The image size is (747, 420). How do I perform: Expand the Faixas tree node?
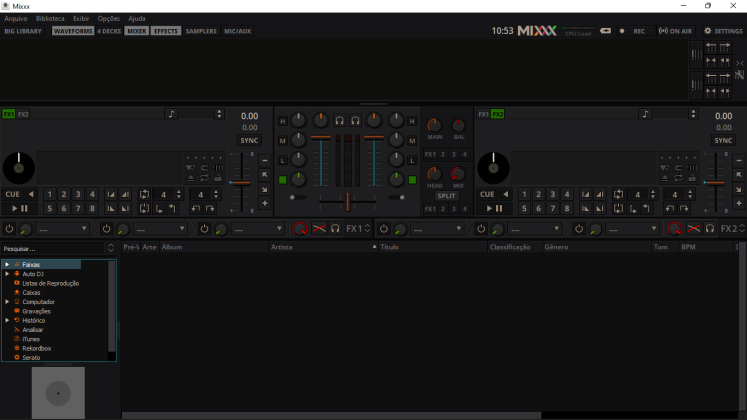coord(7,264)
